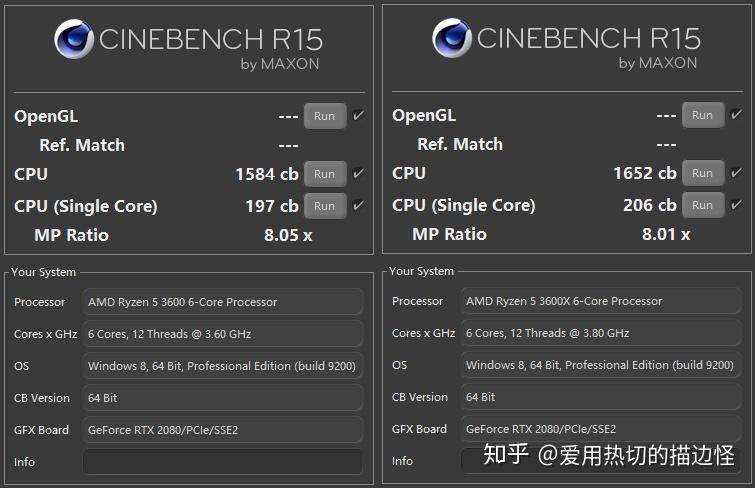Click 'MP Ratio' label in left panel
Viewport: 755px width, 488px height.
(71, 235)
